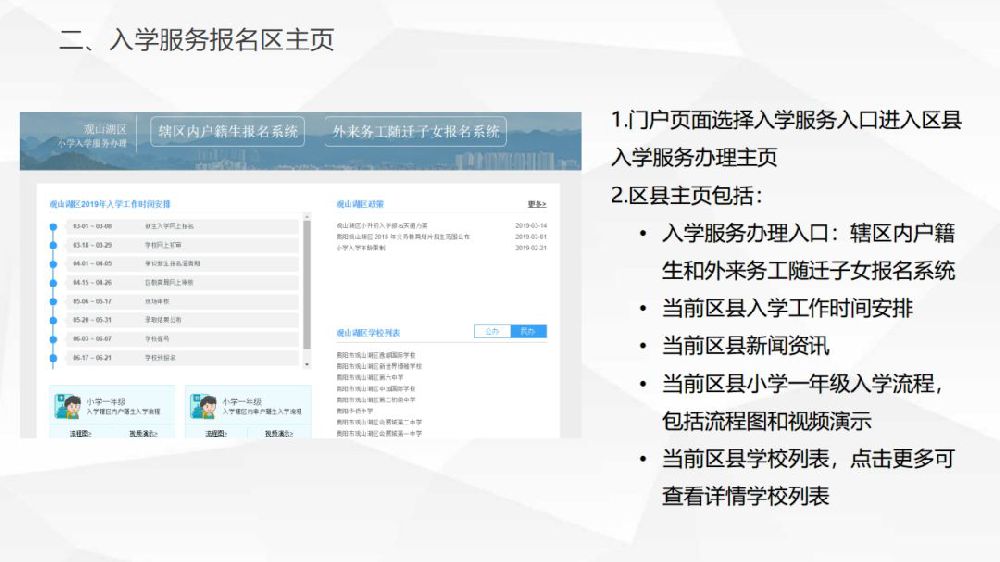This screenshot has height=562, width=1000.
Task: Click text 包括流程图和视频演示
Action: [767, 421]
